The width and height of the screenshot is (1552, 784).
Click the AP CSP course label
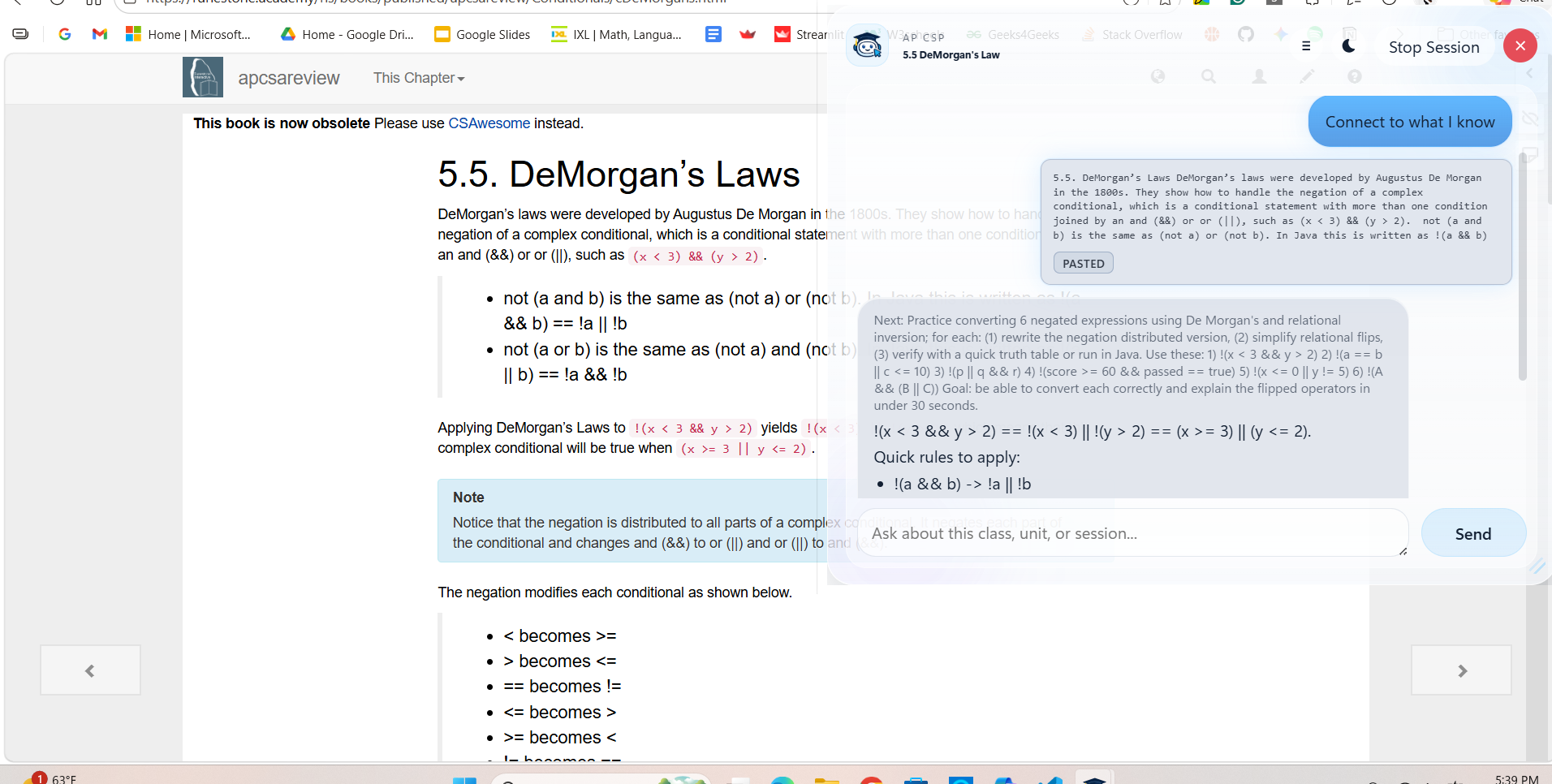point(924,37)
